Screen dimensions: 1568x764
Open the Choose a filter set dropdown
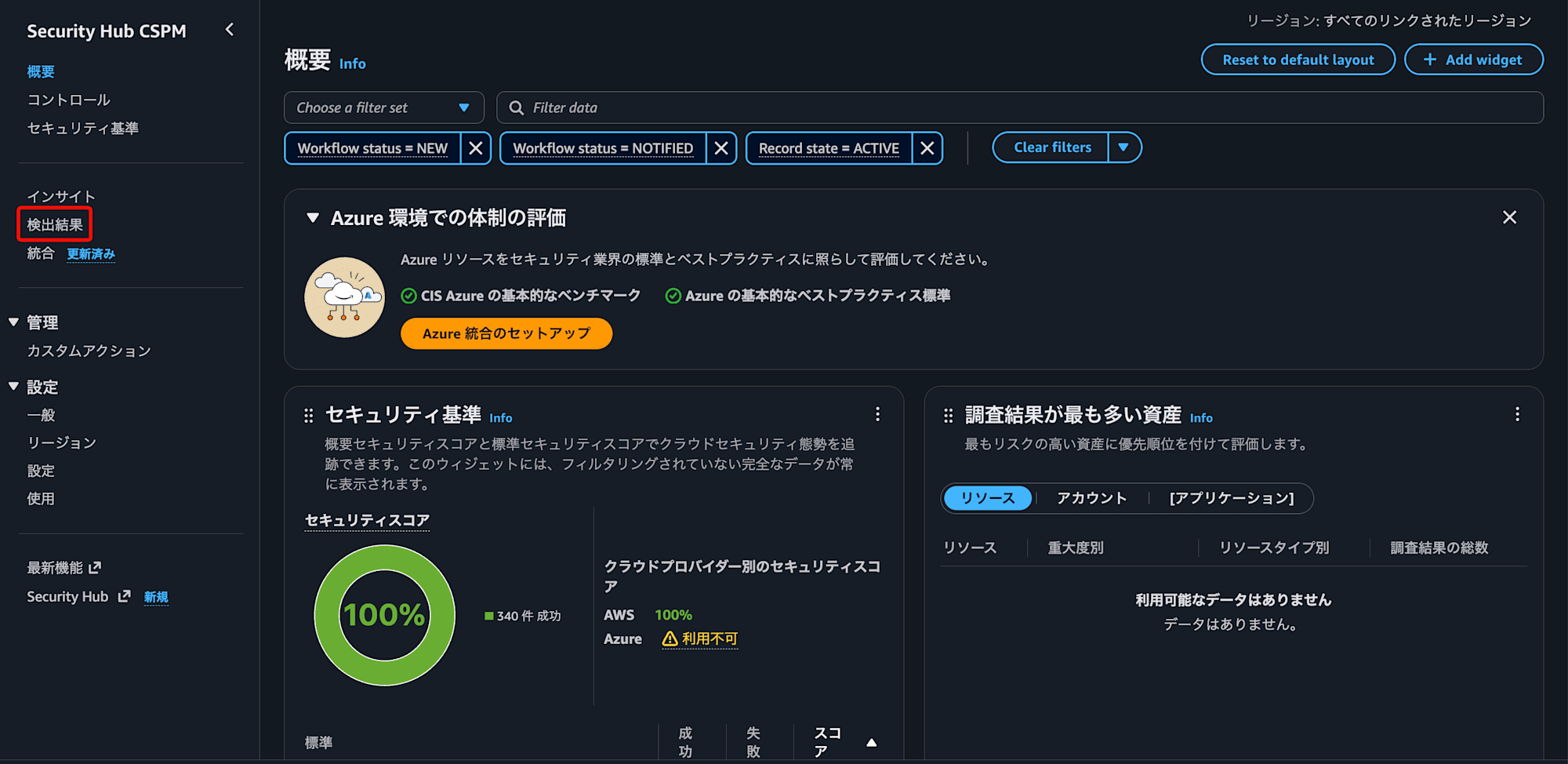[x=383, y=107]
